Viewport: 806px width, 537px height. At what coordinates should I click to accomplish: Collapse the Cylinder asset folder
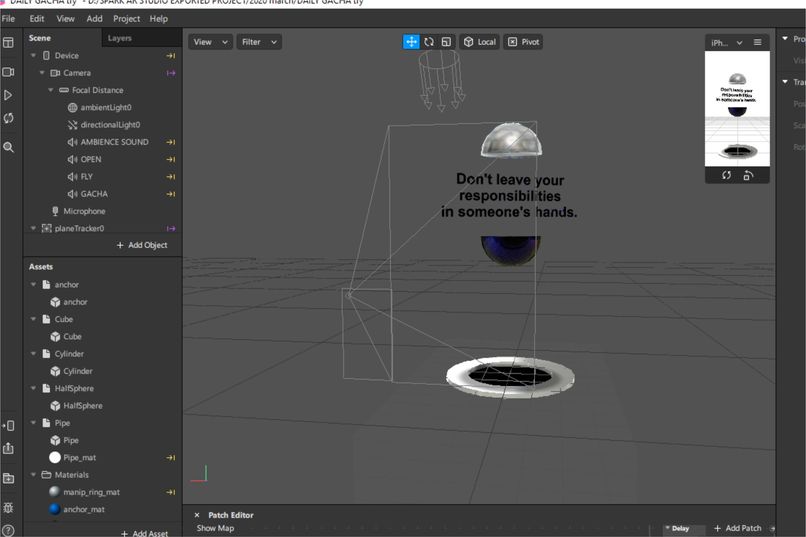(33, 354)
